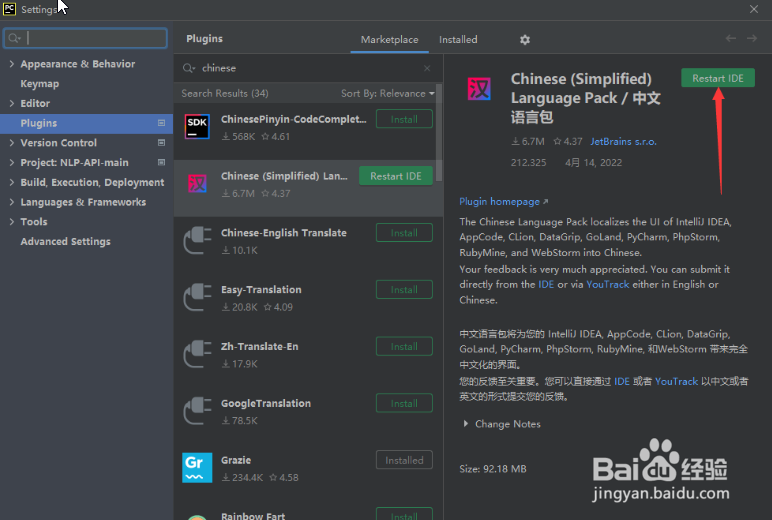Open the JetBrains s.r.o. vendor link
Viewport: 772px width, 520px height.
[x=623, y=141]
